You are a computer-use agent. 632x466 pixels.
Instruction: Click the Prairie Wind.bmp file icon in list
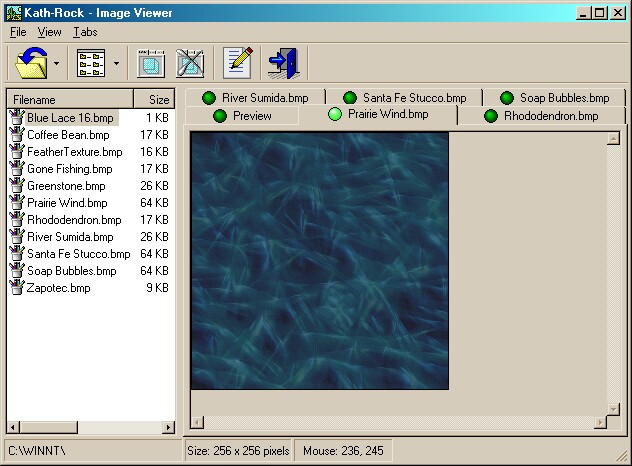click(17, 202)
